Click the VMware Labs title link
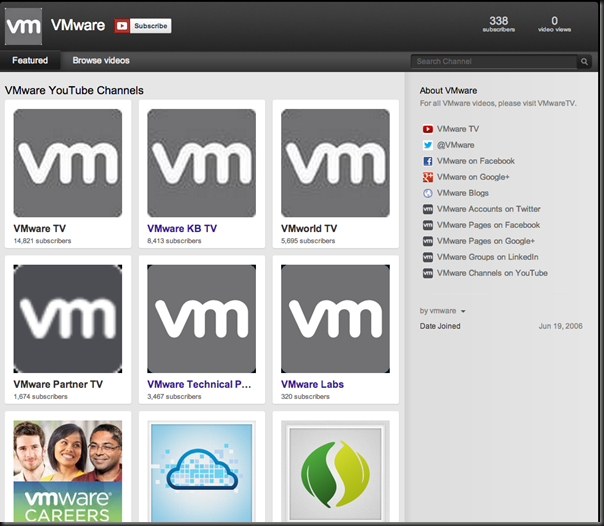The image size is (604, 526). (312, 384)
